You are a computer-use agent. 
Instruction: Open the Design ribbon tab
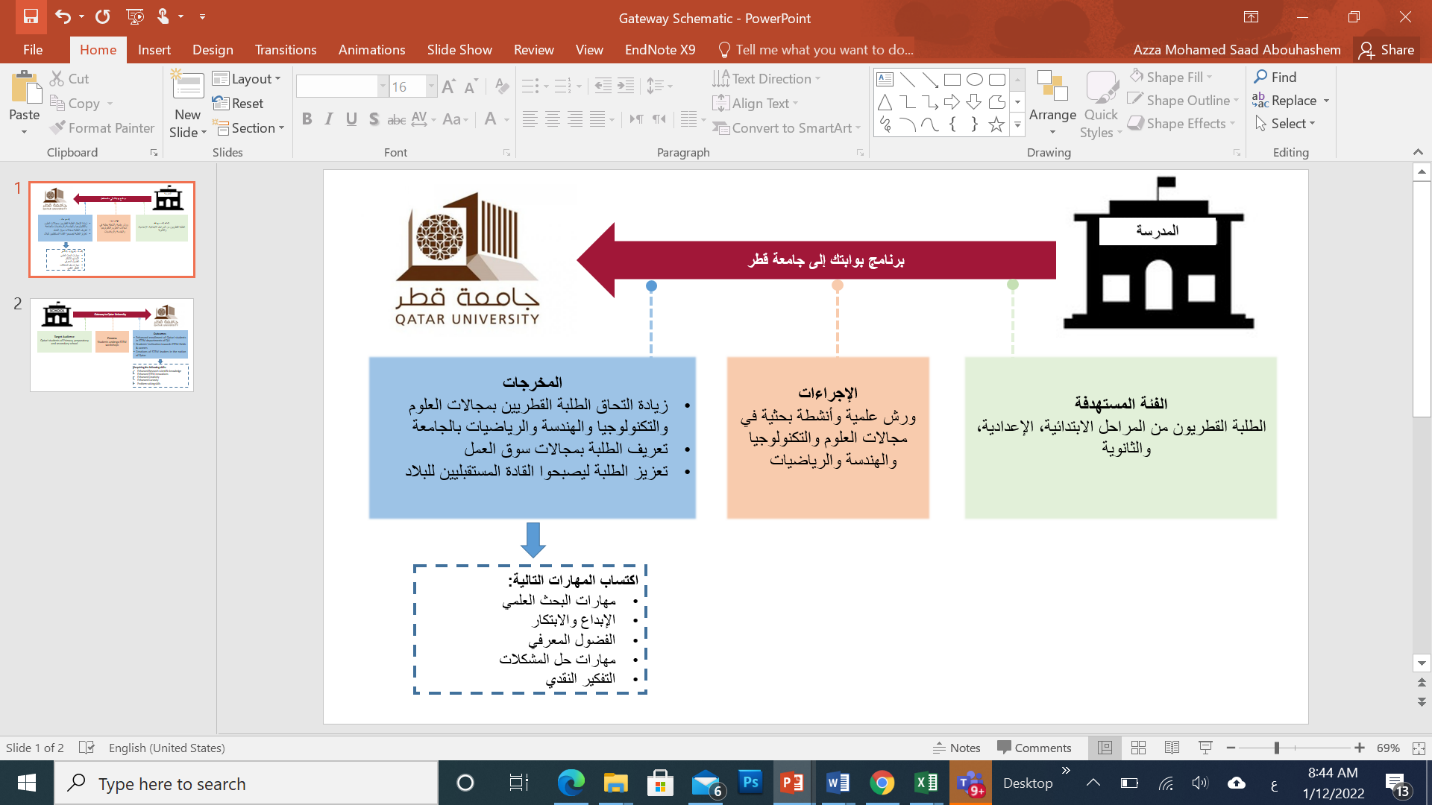212,50
